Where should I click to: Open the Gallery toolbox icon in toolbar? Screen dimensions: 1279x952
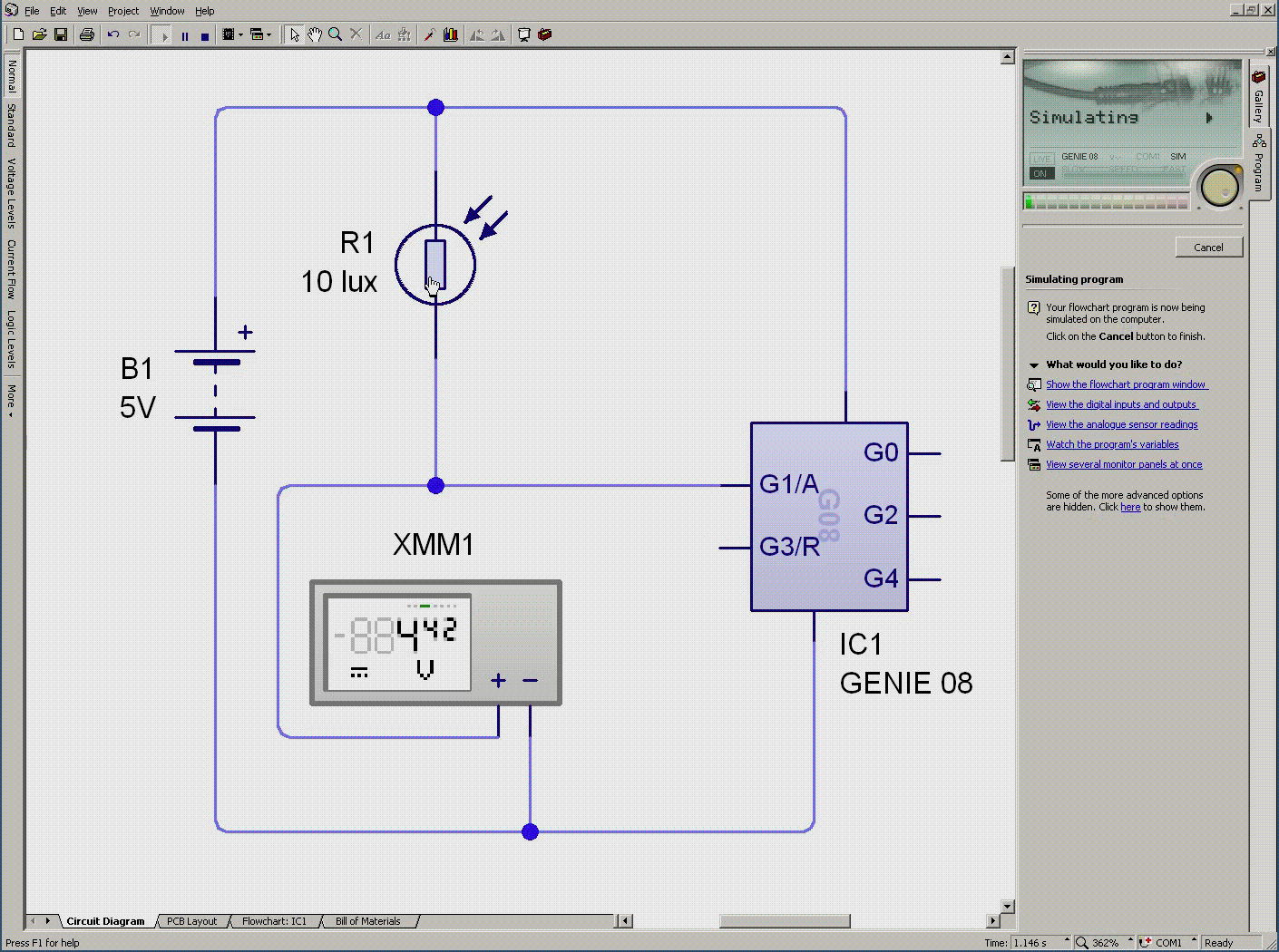click(545, 34)
